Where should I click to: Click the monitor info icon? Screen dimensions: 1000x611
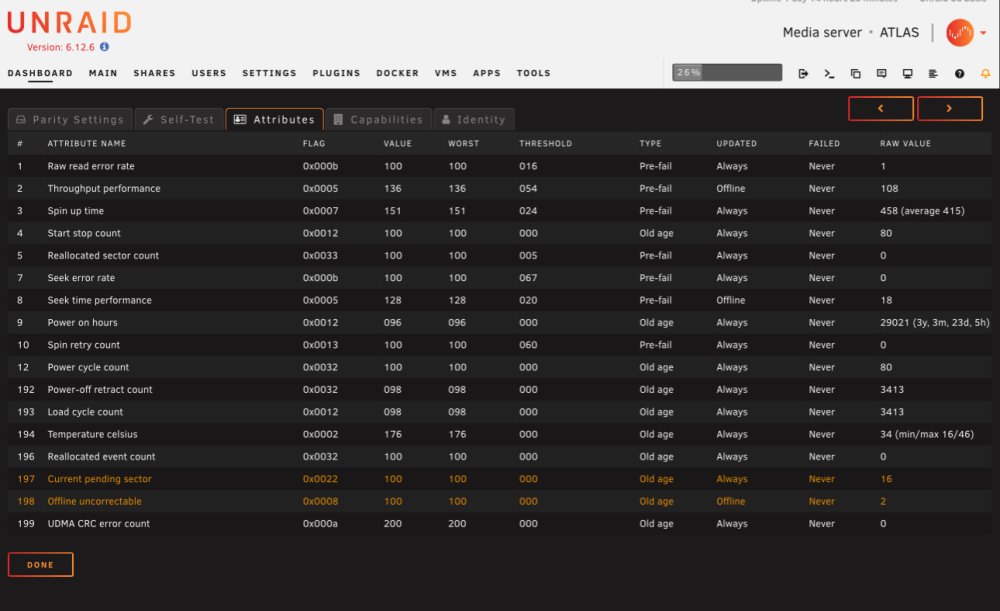(x=907, y=73)
